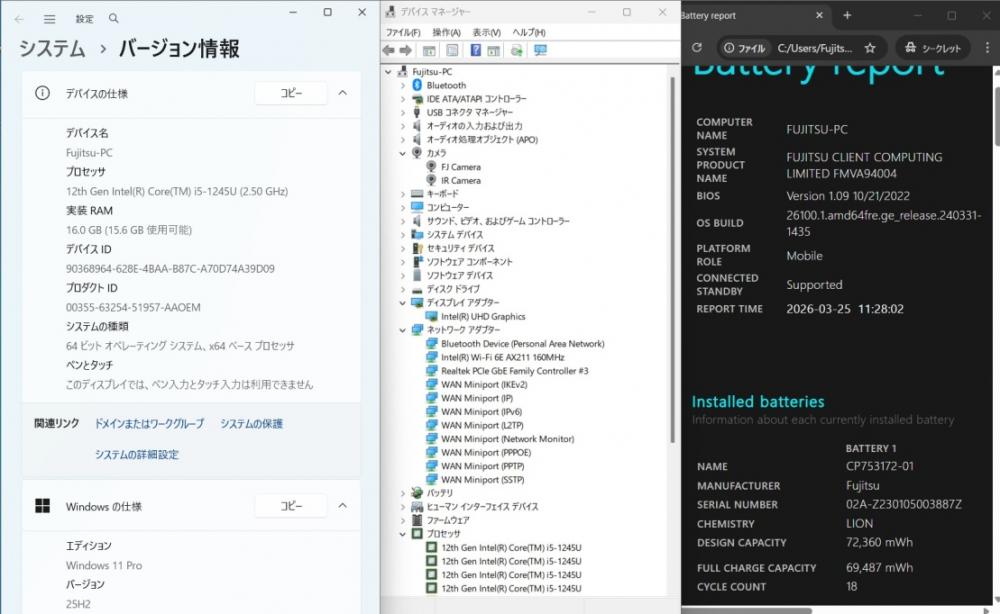Select Bluetooth Device (Personal Area Network)
The height and width of the screenshot is (614, 1000).
[x=522, y=344]
